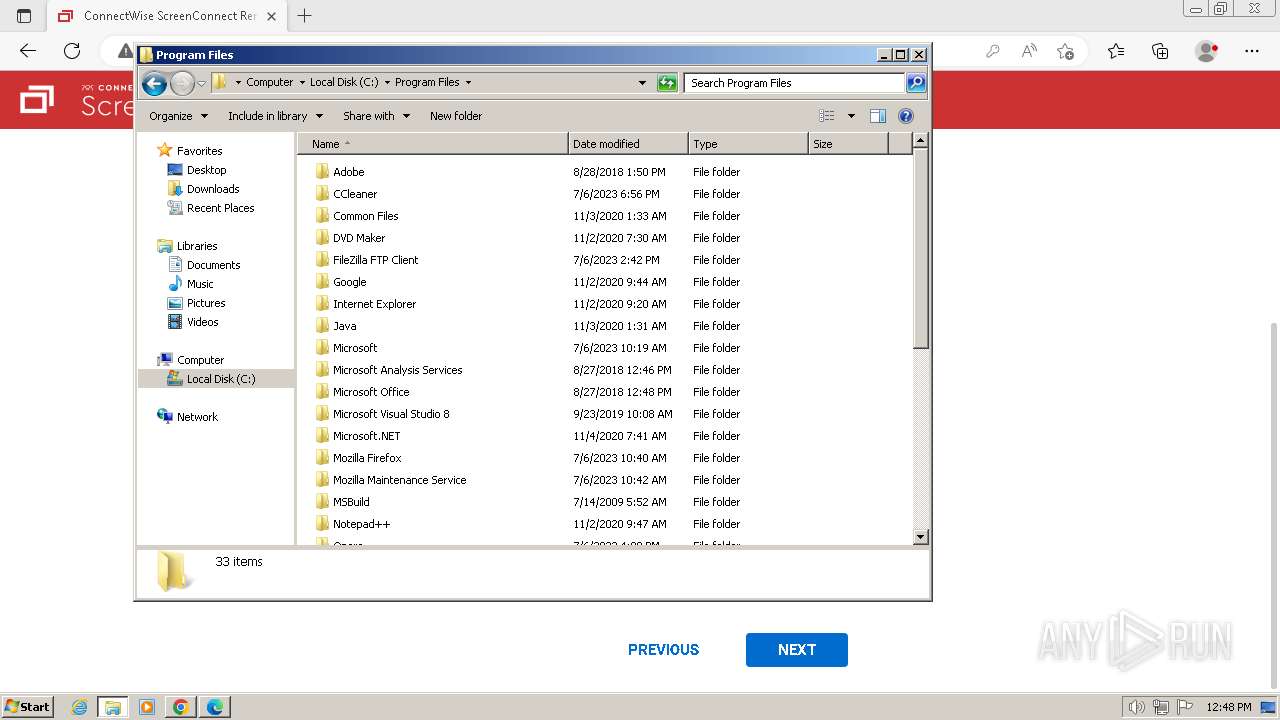Screen dimensions: 1280x720
Task: Open the Share with menu
Action: 376,116
